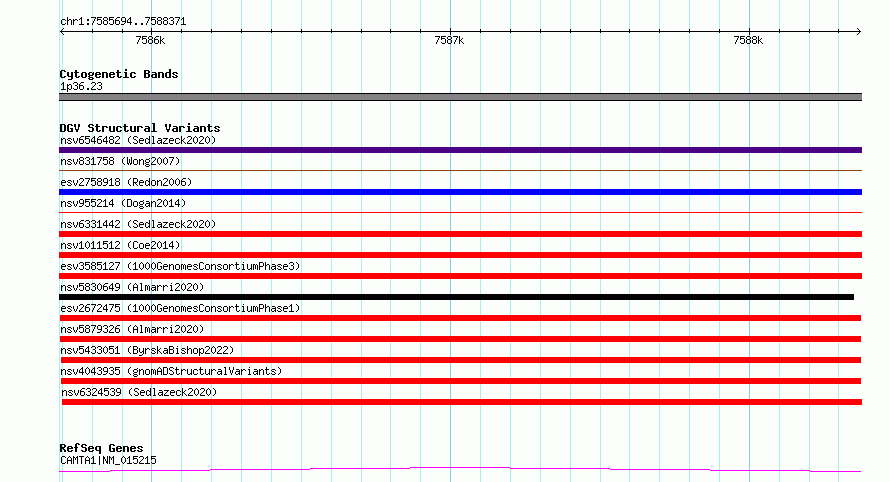Click the chr1:7585694..7588371 coordinate label

(x=123, y=22)
